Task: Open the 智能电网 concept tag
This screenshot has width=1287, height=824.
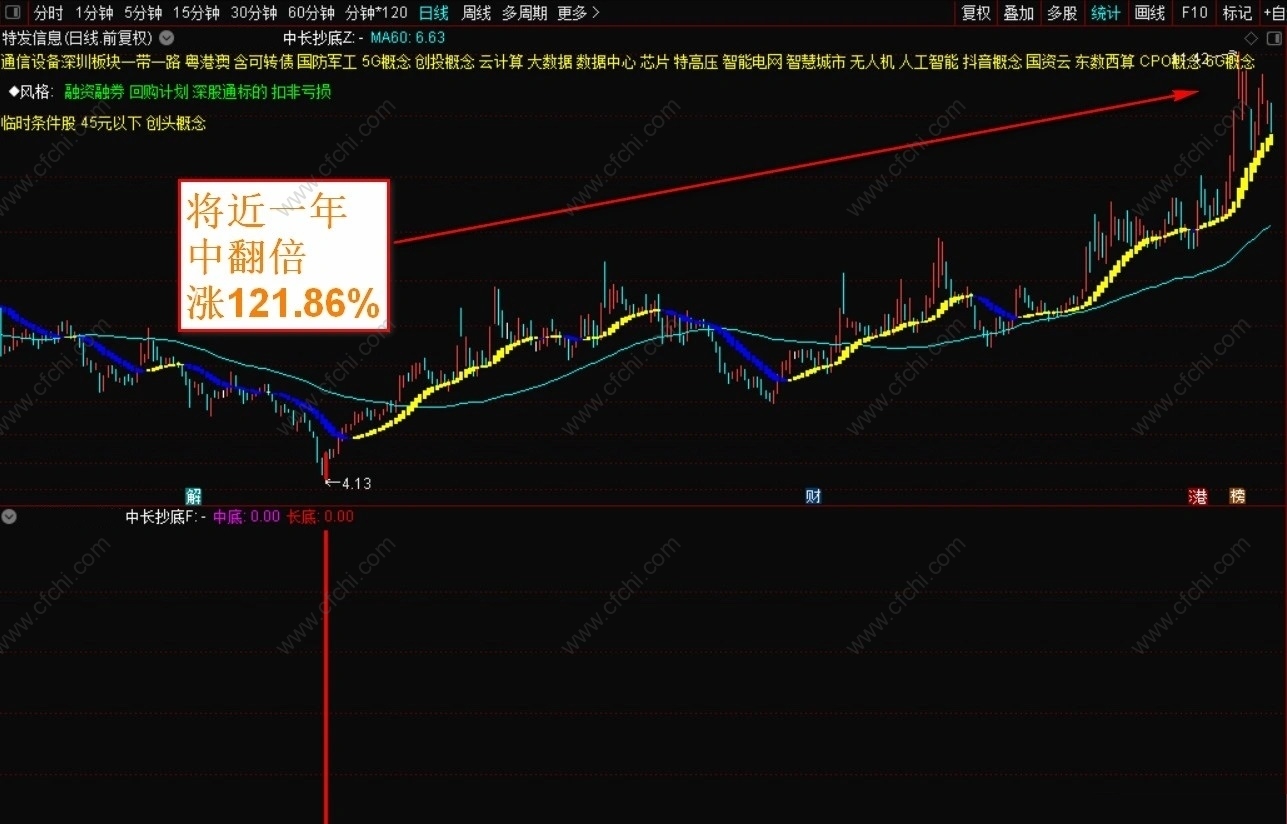Action: (753, 62)
